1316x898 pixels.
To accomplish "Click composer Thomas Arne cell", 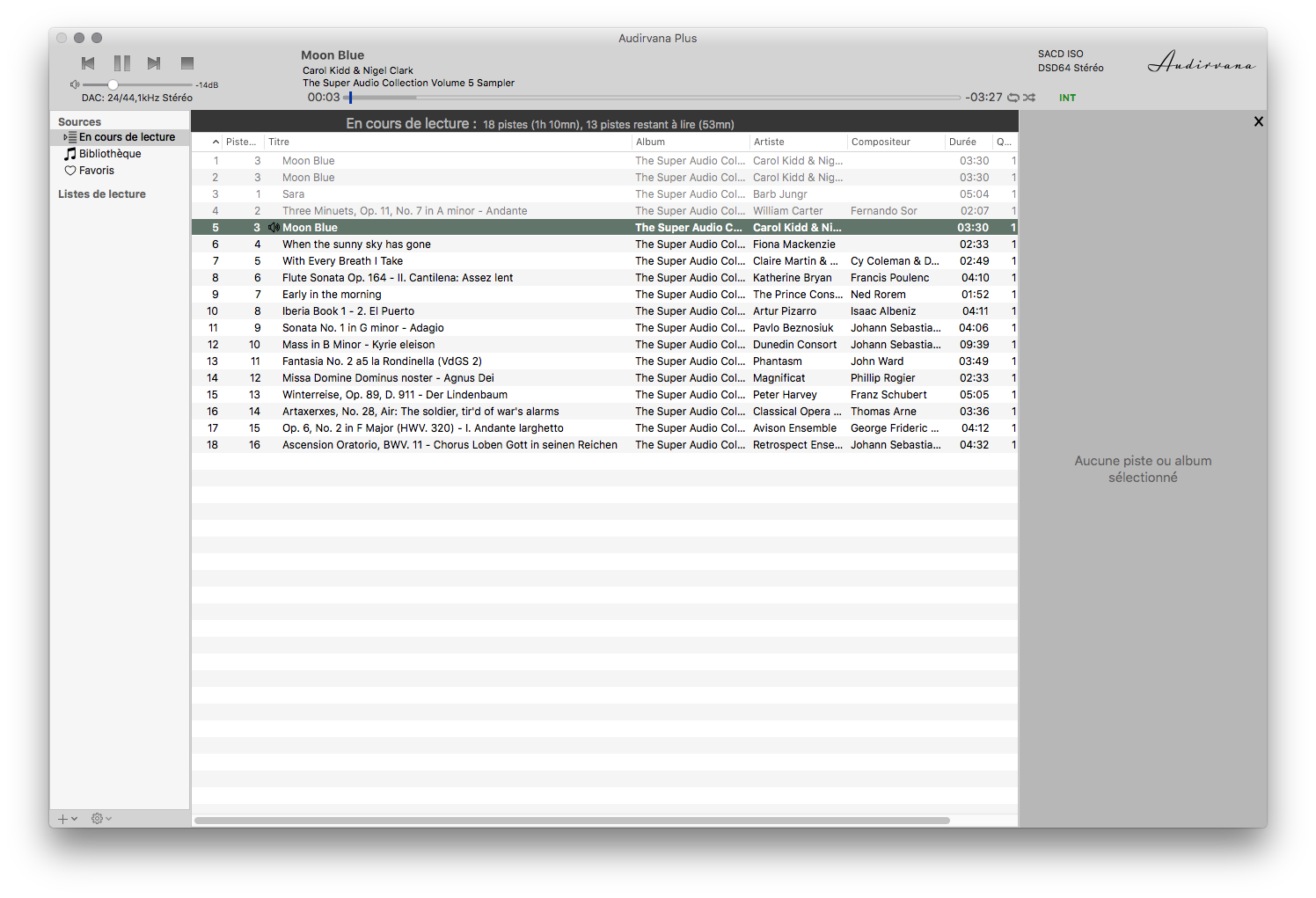I will pos(883,412).
